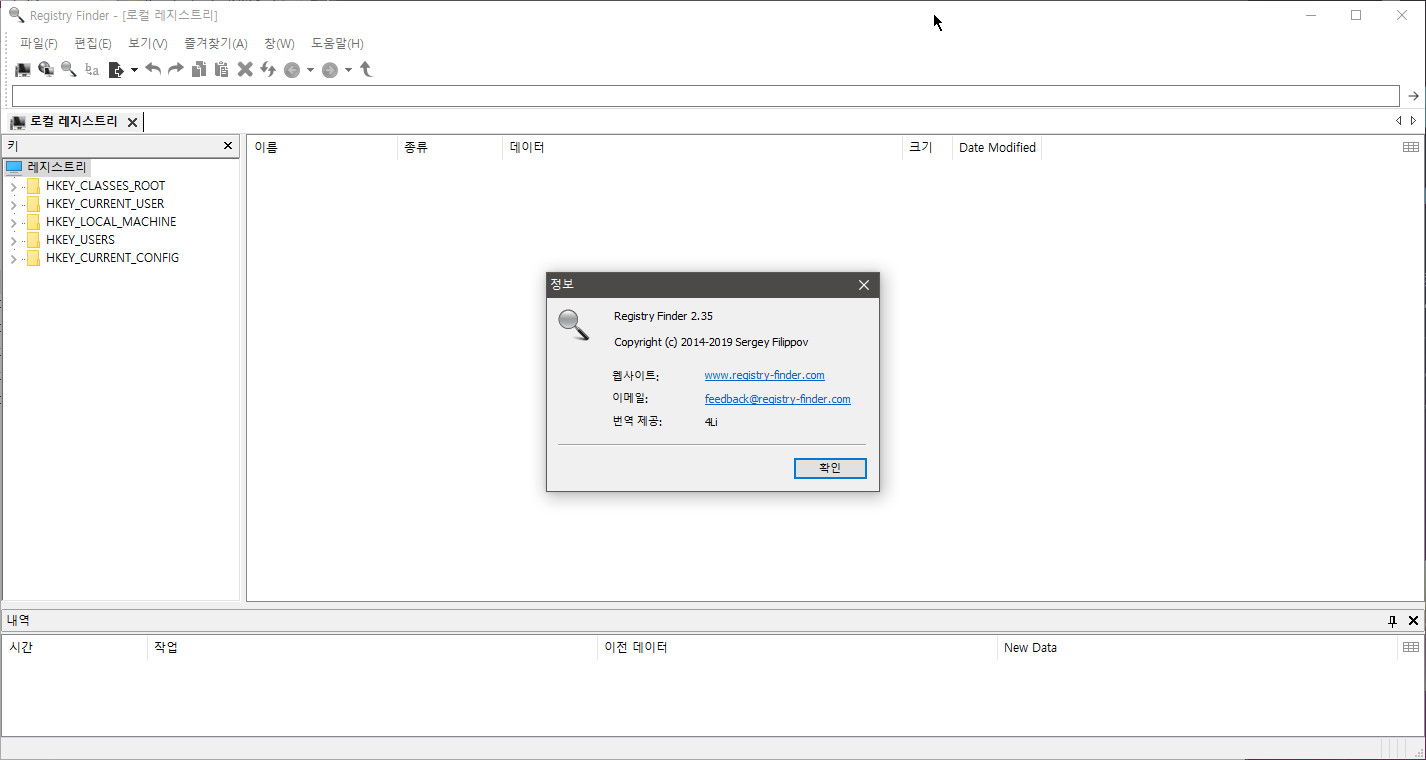Select HKEY_CLASSES_ROOT key
The image size is (1426, 760).
coord(105,186)
